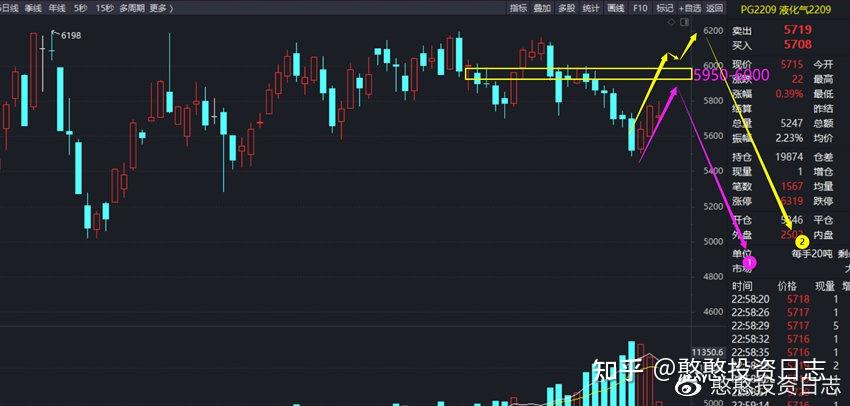
Task: Toggle the 多股 multi-stock view
Action: [567, 7]
